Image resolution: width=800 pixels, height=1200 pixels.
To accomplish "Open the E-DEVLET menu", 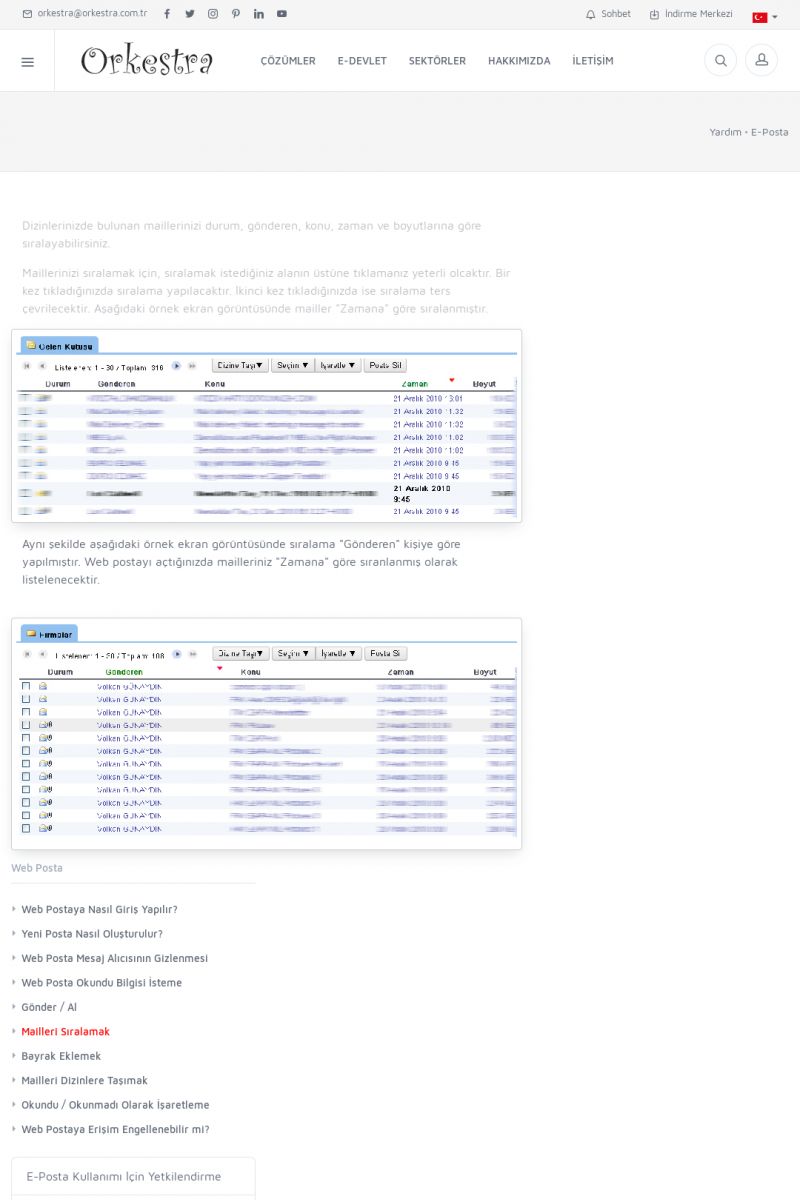I will point(362,61).
